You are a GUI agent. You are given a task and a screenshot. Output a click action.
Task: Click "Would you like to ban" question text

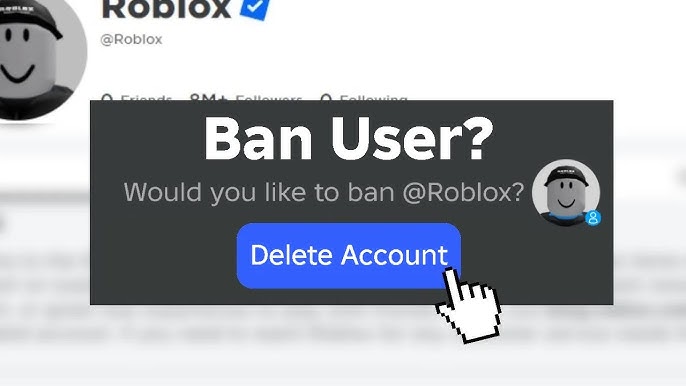click(259, 192)
